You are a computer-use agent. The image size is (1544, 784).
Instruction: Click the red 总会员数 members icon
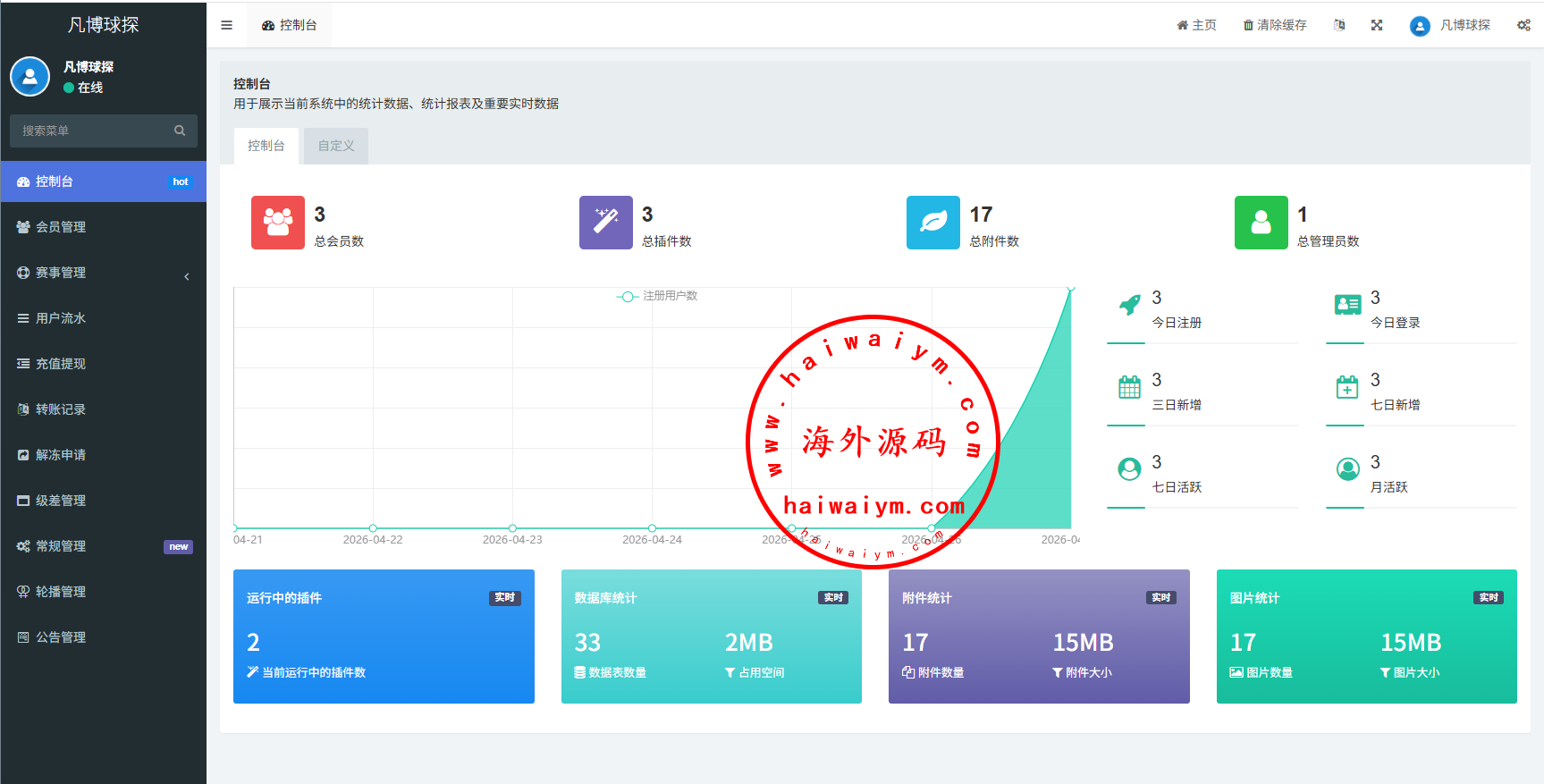tap(277, 223)
